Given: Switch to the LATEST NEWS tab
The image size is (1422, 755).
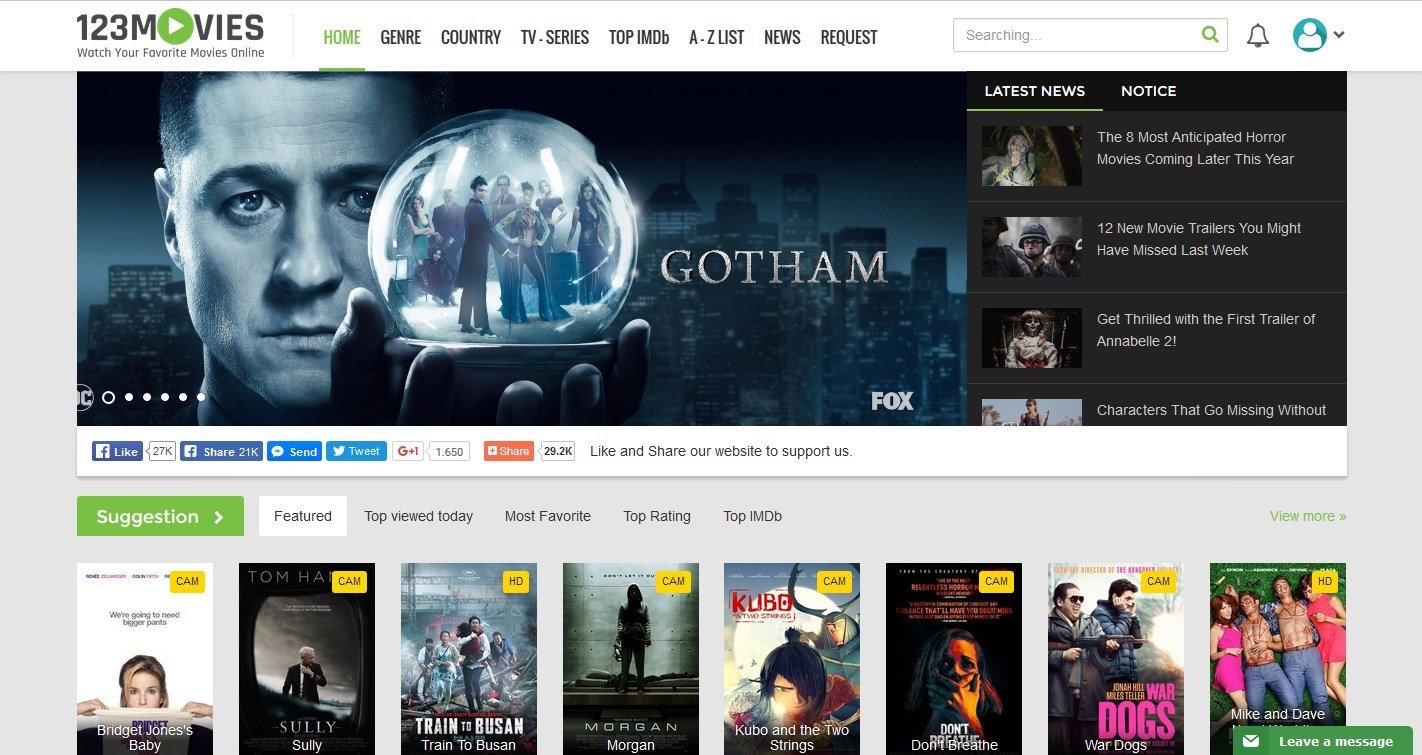Looking at the screenshot, I should point(1035,91).
